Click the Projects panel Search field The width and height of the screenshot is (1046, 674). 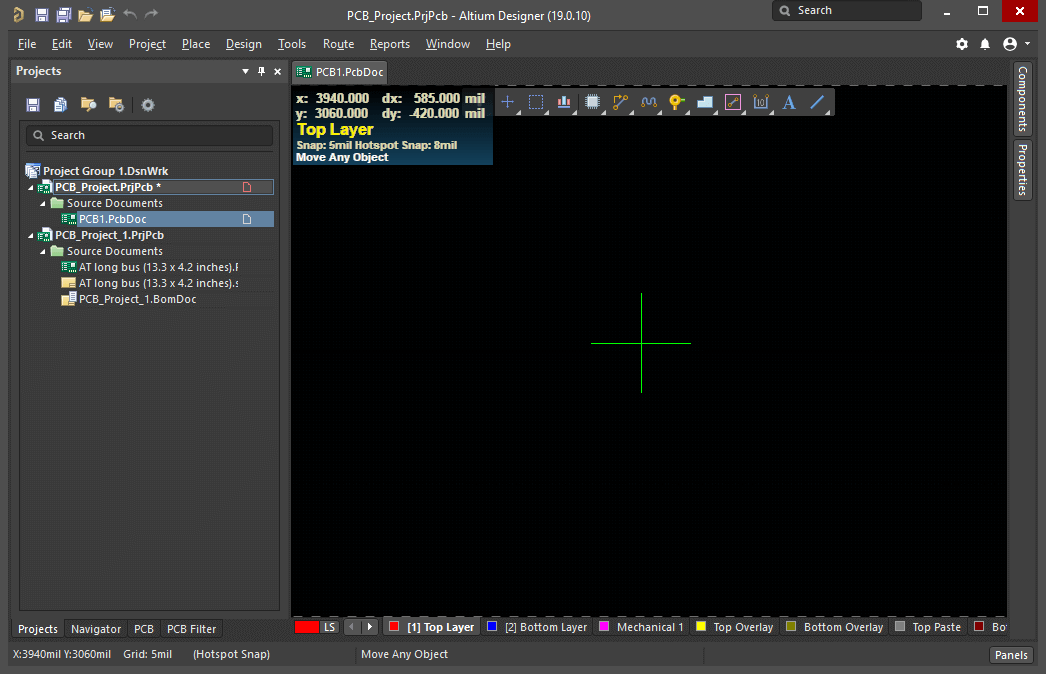coord(149,135)
